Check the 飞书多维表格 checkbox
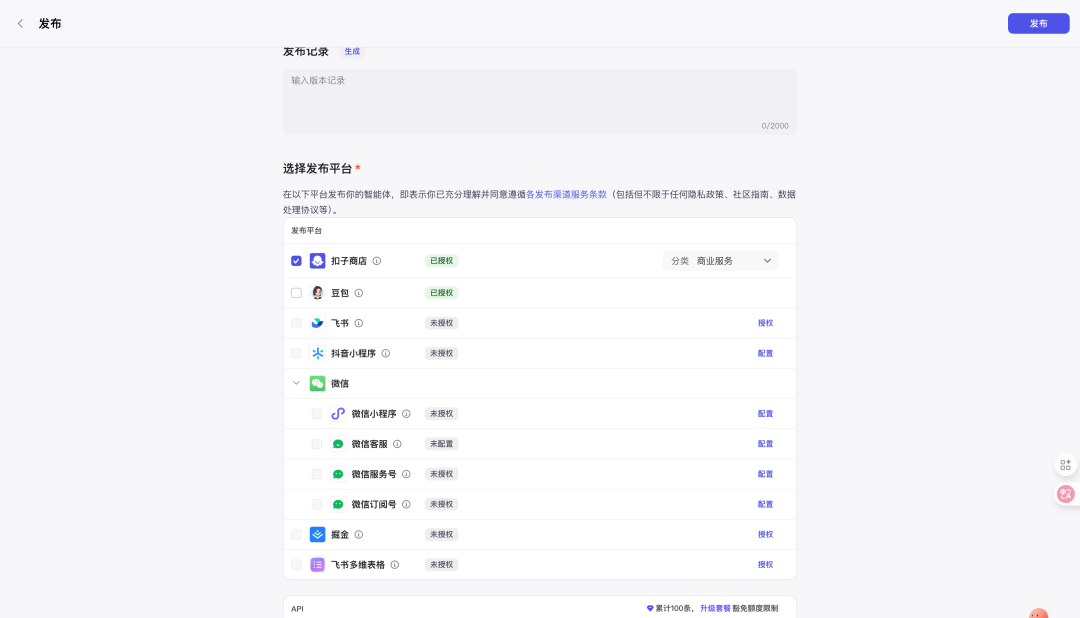Viewport: 1080px width, 618px height. pyautogui.click(x=296, y=565)
